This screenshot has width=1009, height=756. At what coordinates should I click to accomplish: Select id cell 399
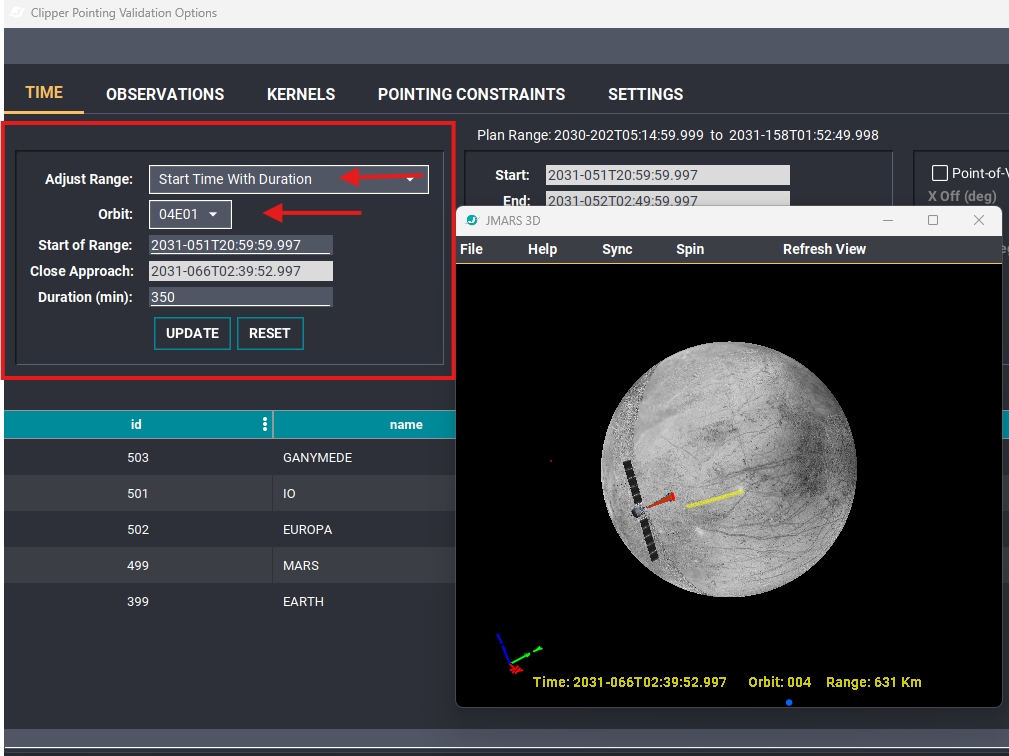tap(138, 602)
